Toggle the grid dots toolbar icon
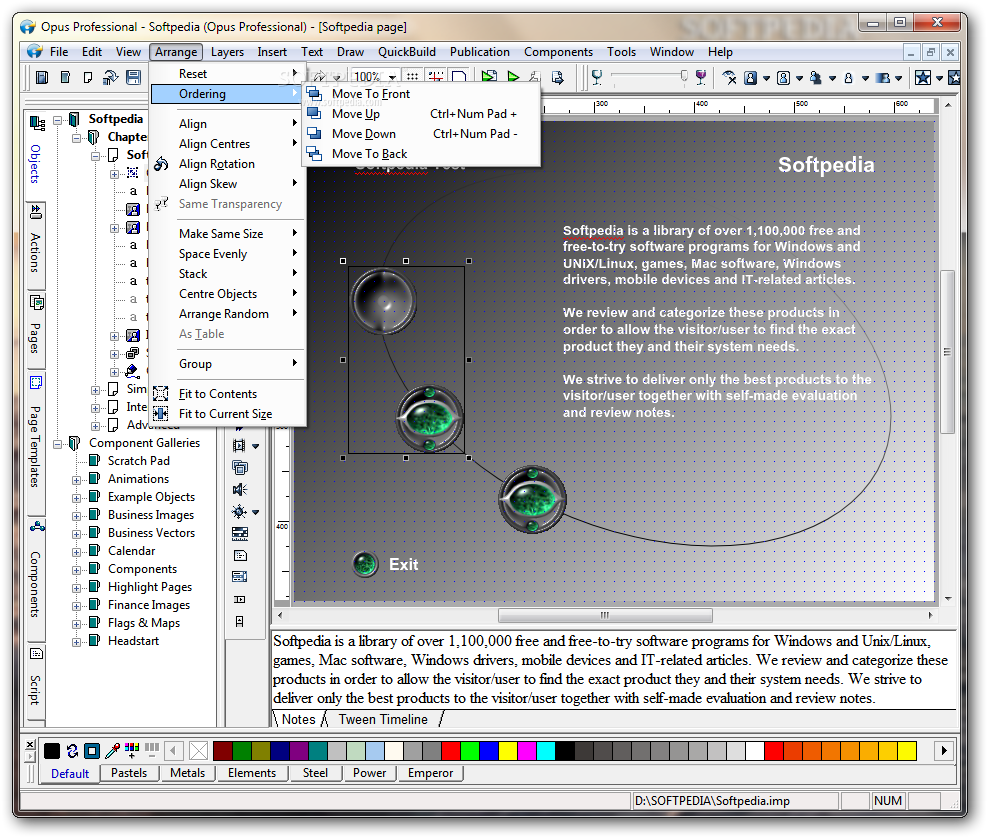Image resolution: width=988 pixels, height=838 pixels. click(412, 77)
